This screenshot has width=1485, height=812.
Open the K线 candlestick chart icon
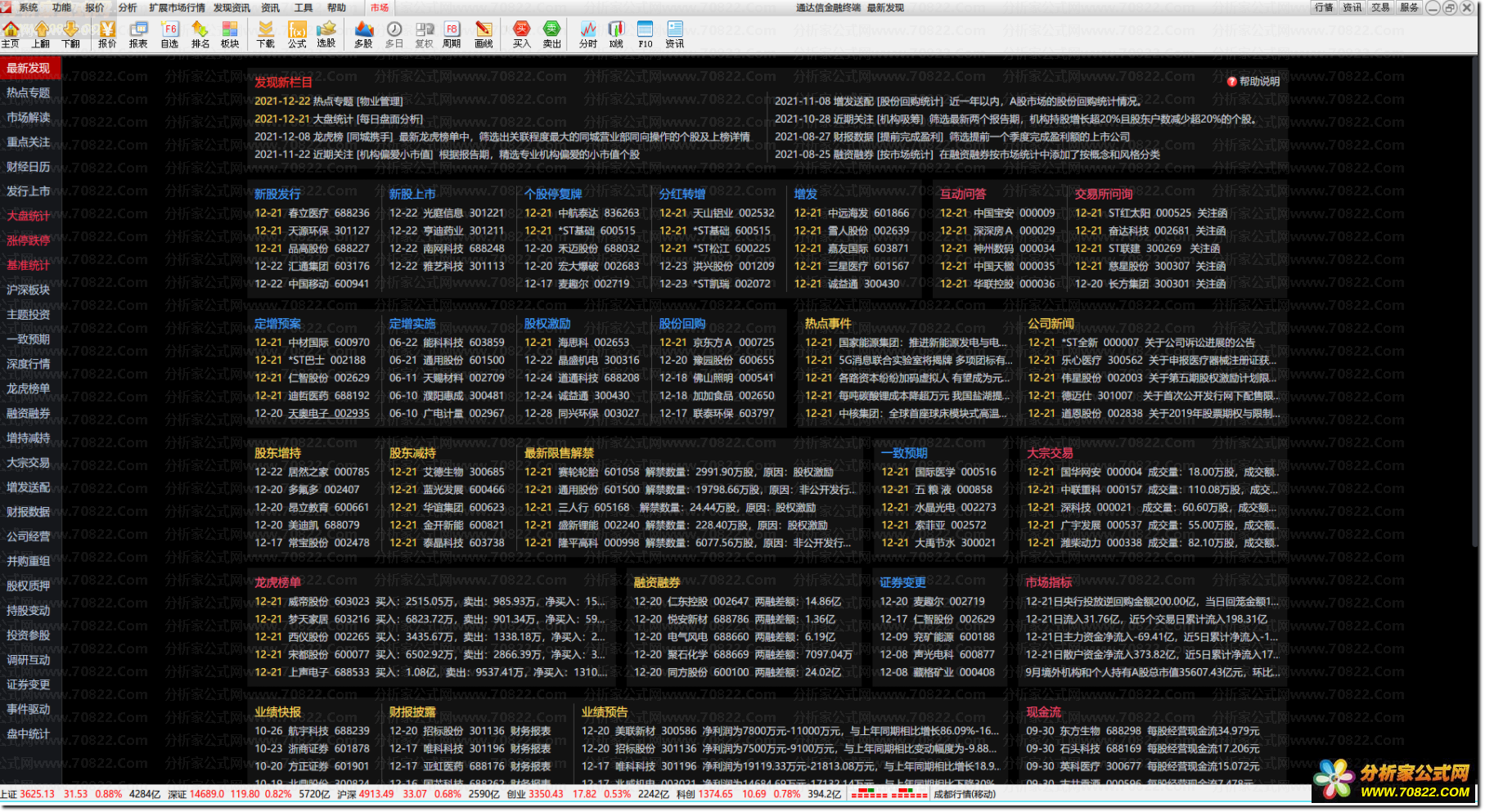616,34
